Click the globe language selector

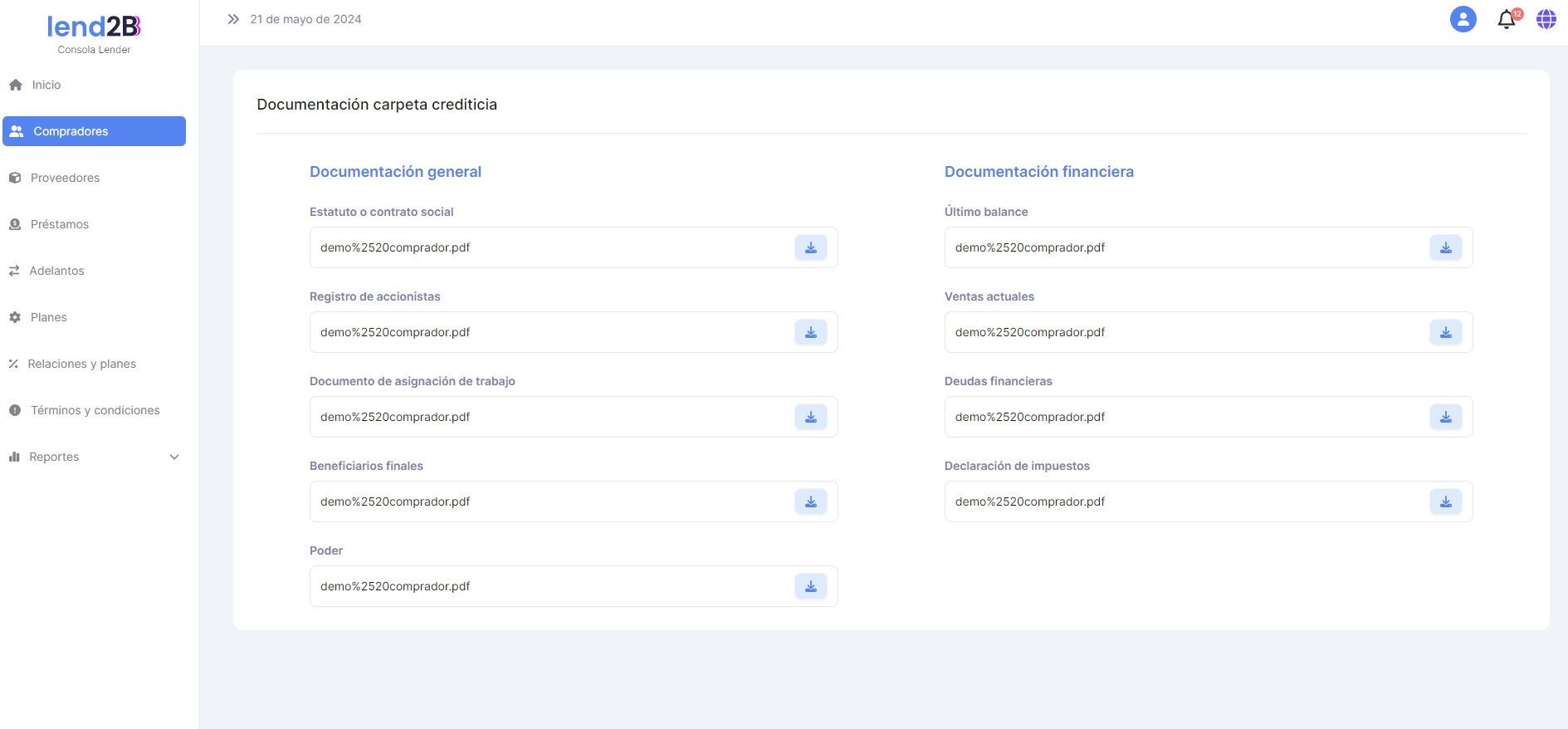tap(1546, 19)
